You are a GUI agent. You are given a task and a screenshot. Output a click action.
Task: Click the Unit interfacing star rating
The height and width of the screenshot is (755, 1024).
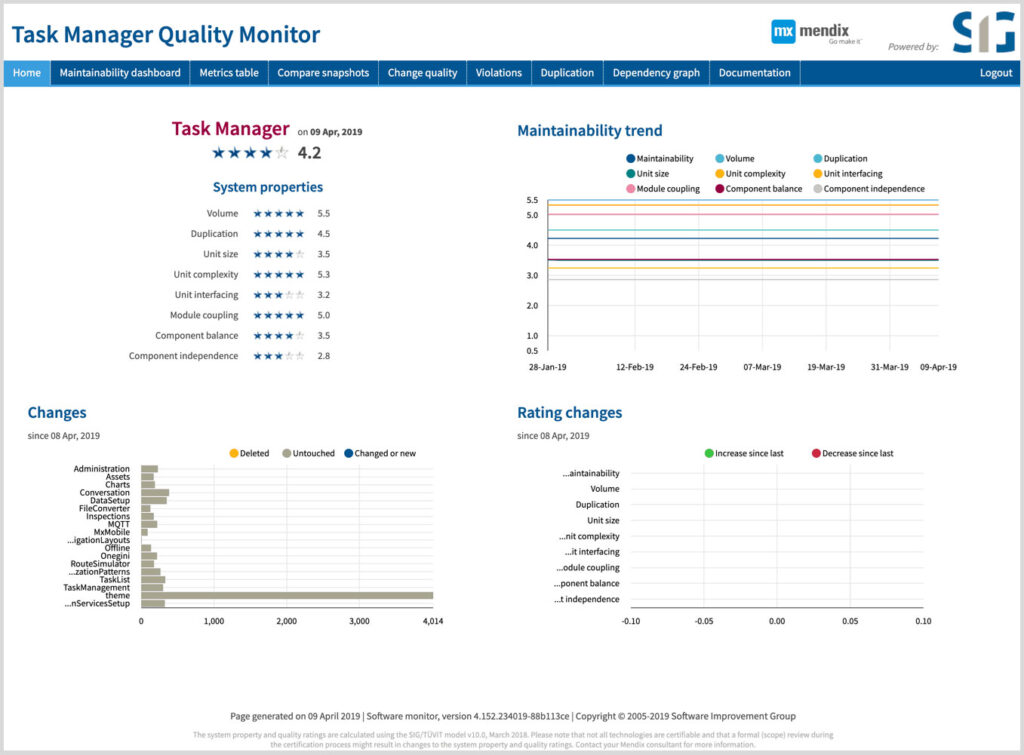click(x=278, y=295)
